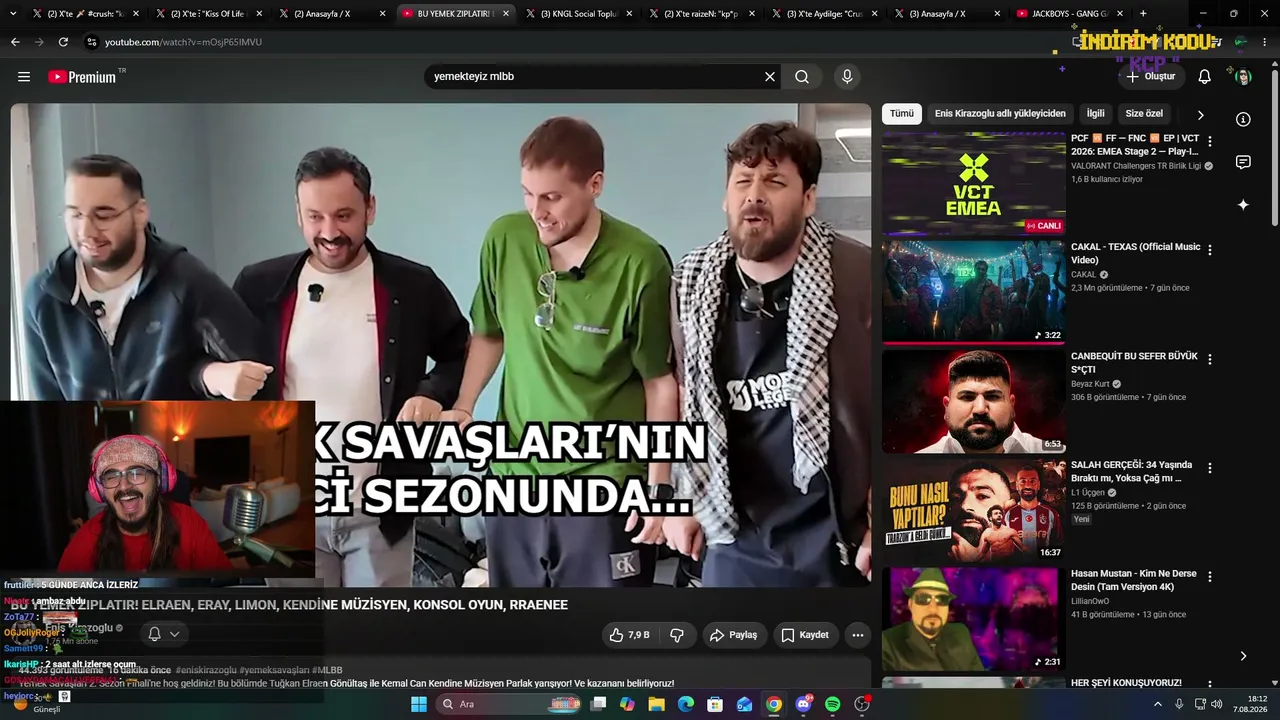Open options for VCT EMEA stream
Viewport: 1280px width, 720px height.
click(x=1210, y=141)
